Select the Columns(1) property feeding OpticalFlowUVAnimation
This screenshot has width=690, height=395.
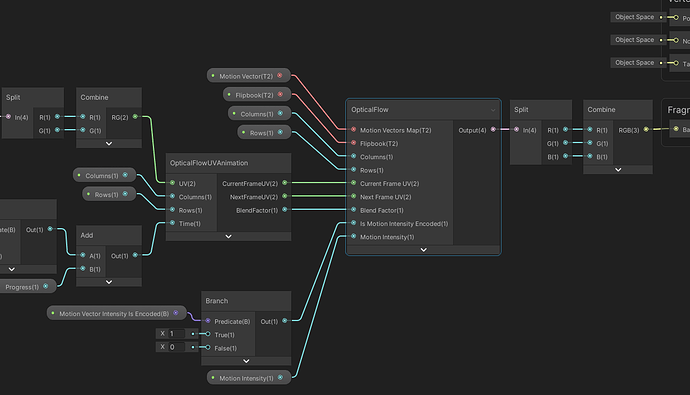(x=104, y=175)
